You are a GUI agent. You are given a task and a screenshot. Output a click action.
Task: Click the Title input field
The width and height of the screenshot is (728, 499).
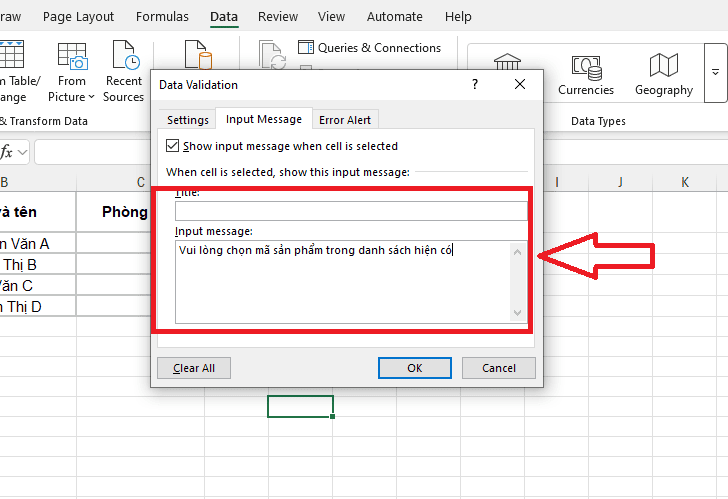(351, 211)
